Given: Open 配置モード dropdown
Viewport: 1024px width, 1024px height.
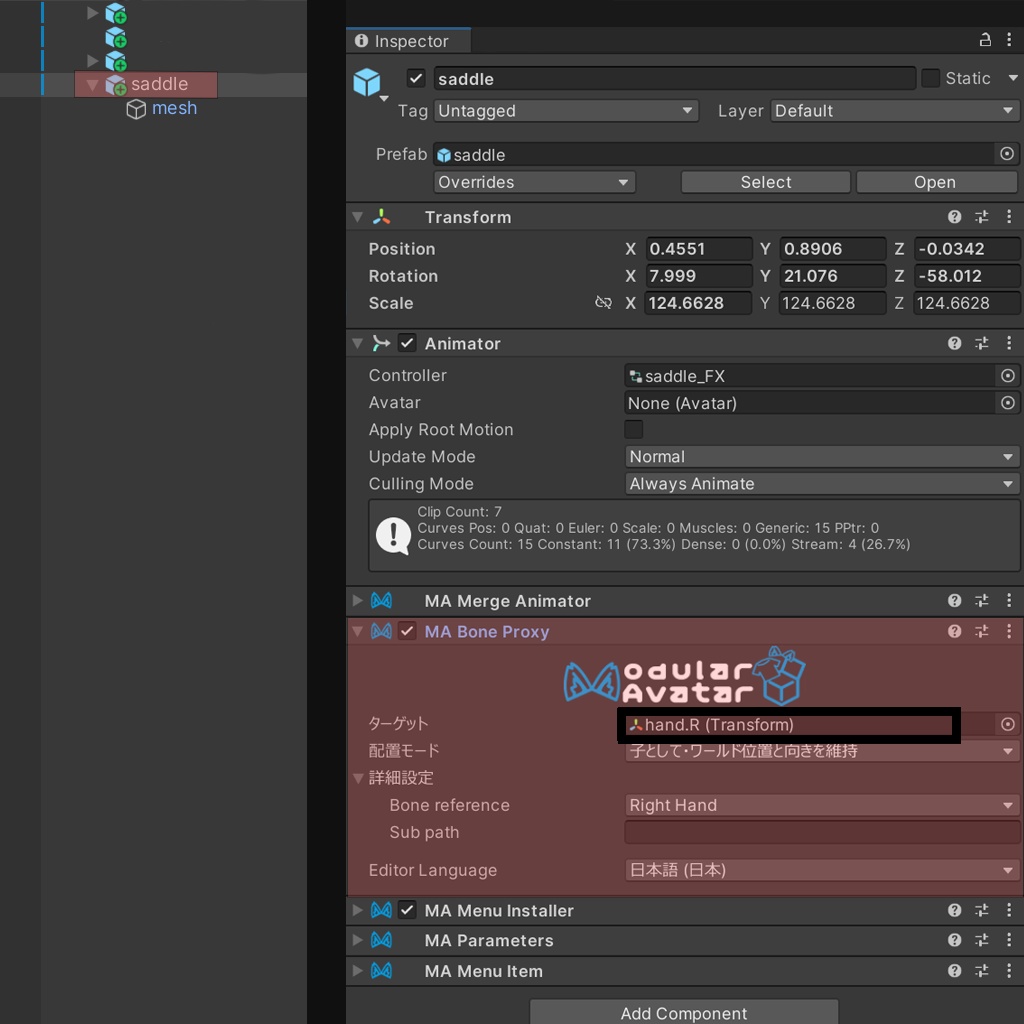Looking at the screenshot, I should [x=822, y=751].
